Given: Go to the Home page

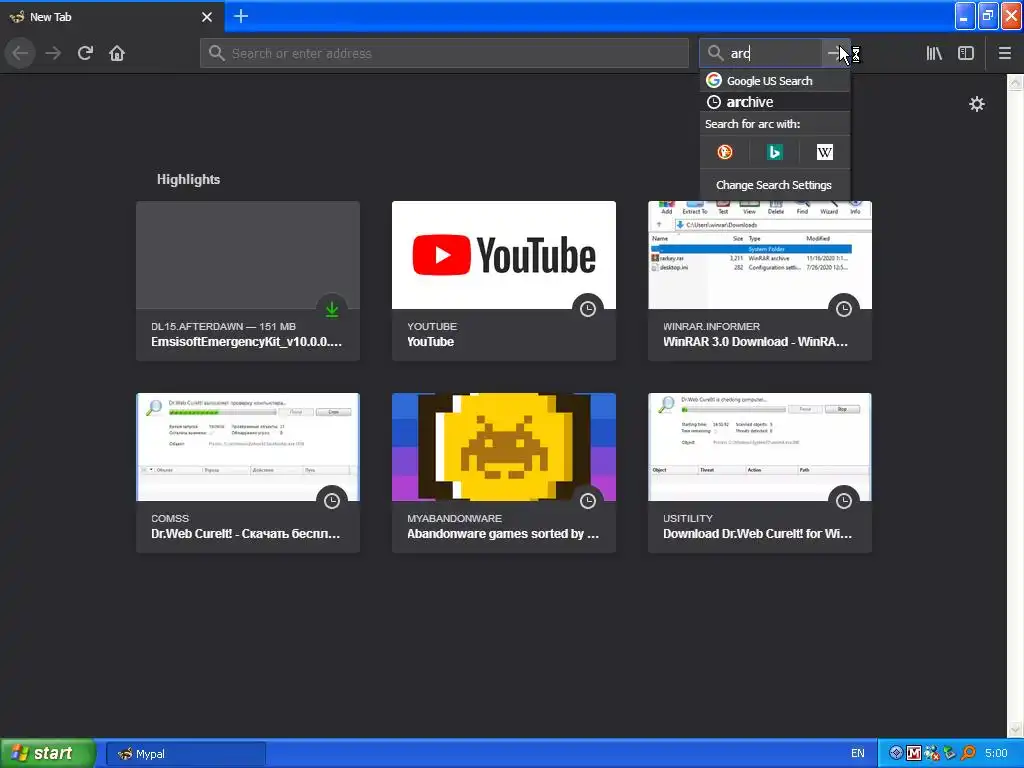Looking at the screenshot, I should (x=117, y=53).
